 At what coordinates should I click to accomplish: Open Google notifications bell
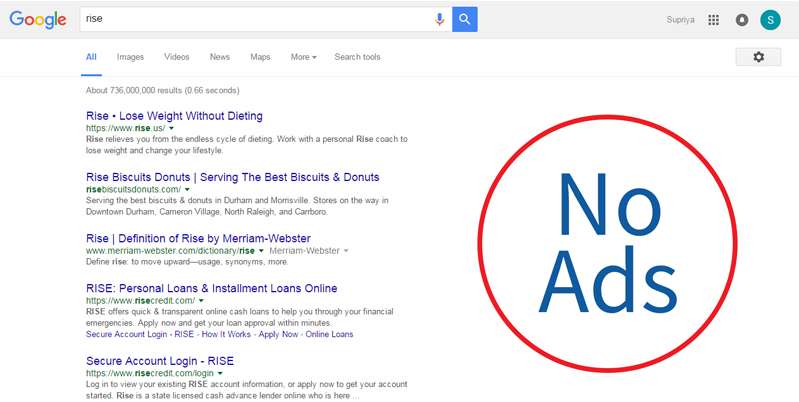[x=742, y=20]
